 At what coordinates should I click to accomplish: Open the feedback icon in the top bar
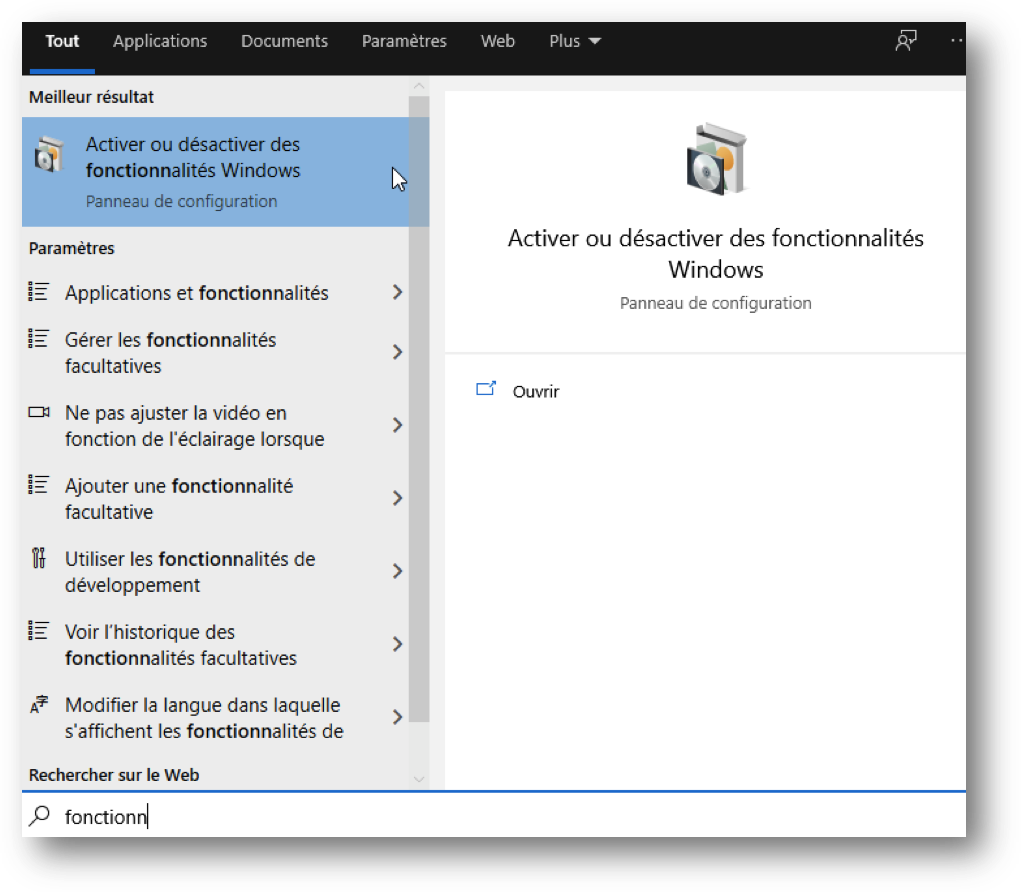pos(906,41)
